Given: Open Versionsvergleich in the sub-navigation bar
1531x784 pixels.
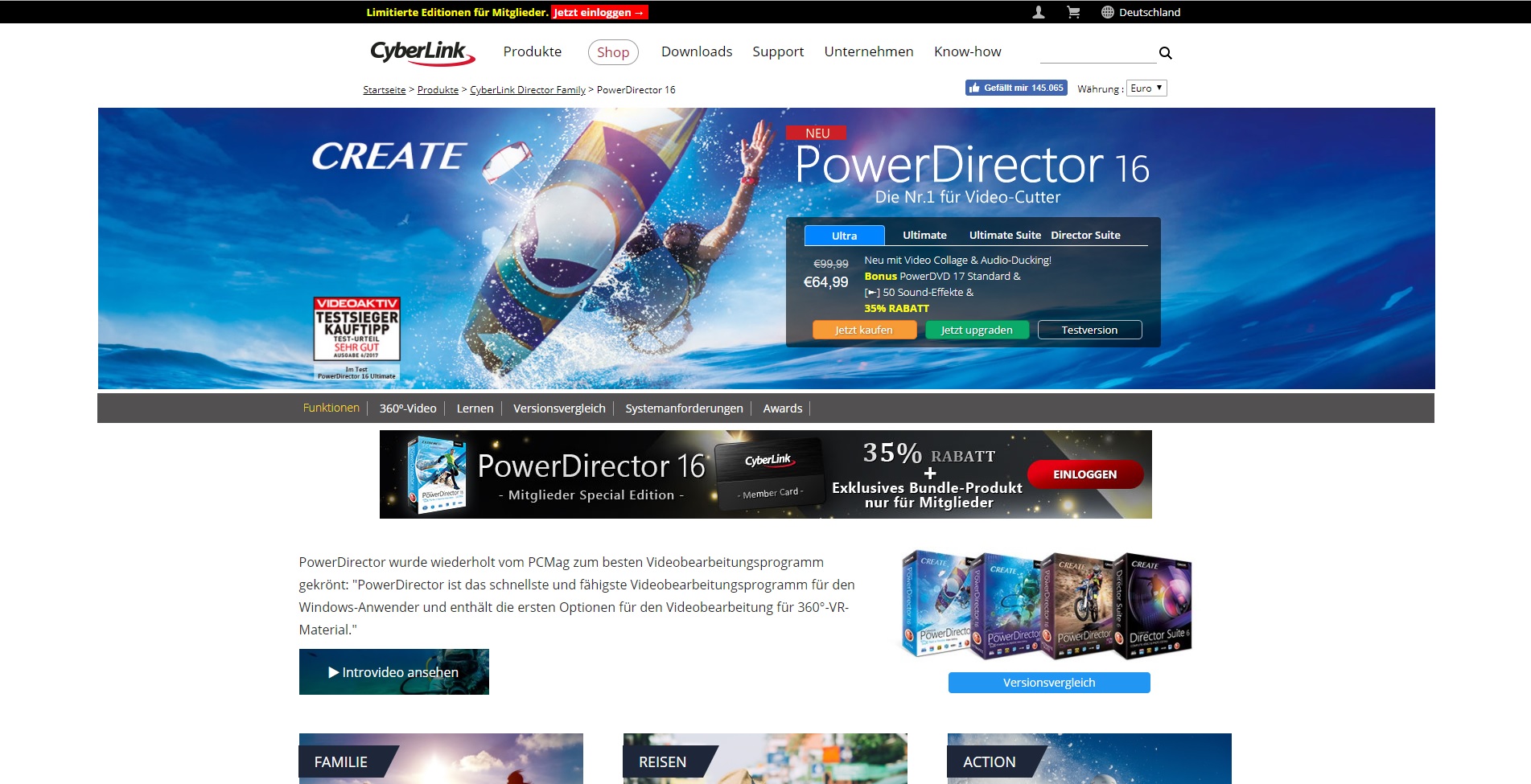Looking at the screenshot, I should tap(559, 408).
